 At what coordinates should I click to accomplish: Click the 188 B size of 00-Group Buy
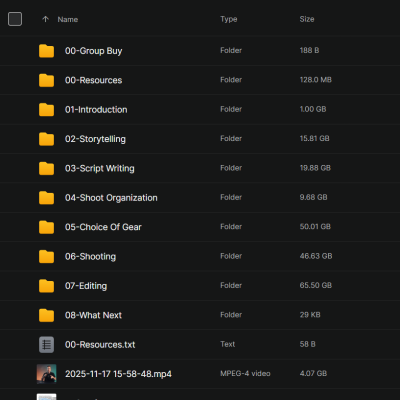coord(309,50)
